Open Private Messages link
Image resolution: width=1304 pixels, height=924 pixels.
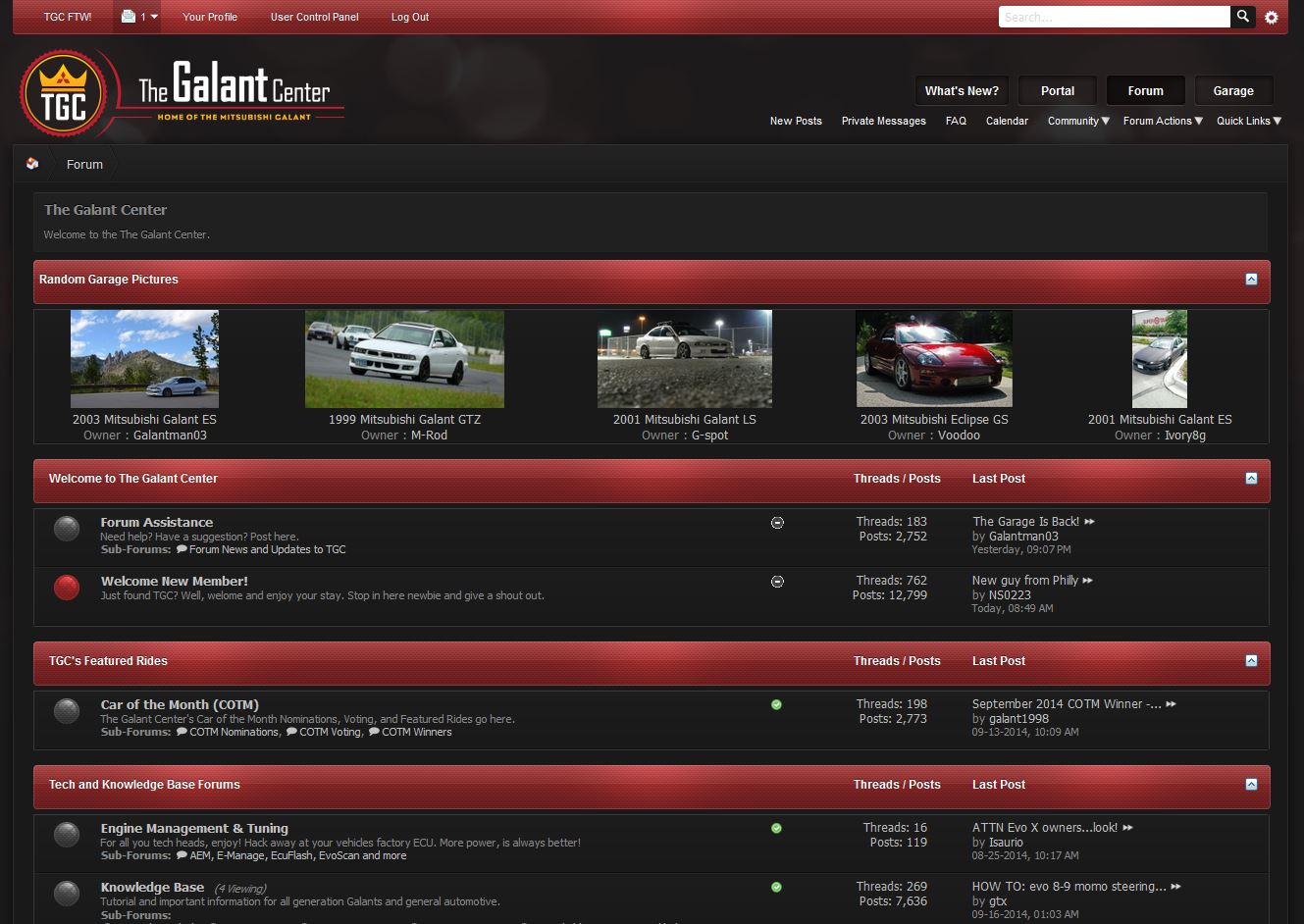coord(884,121)
